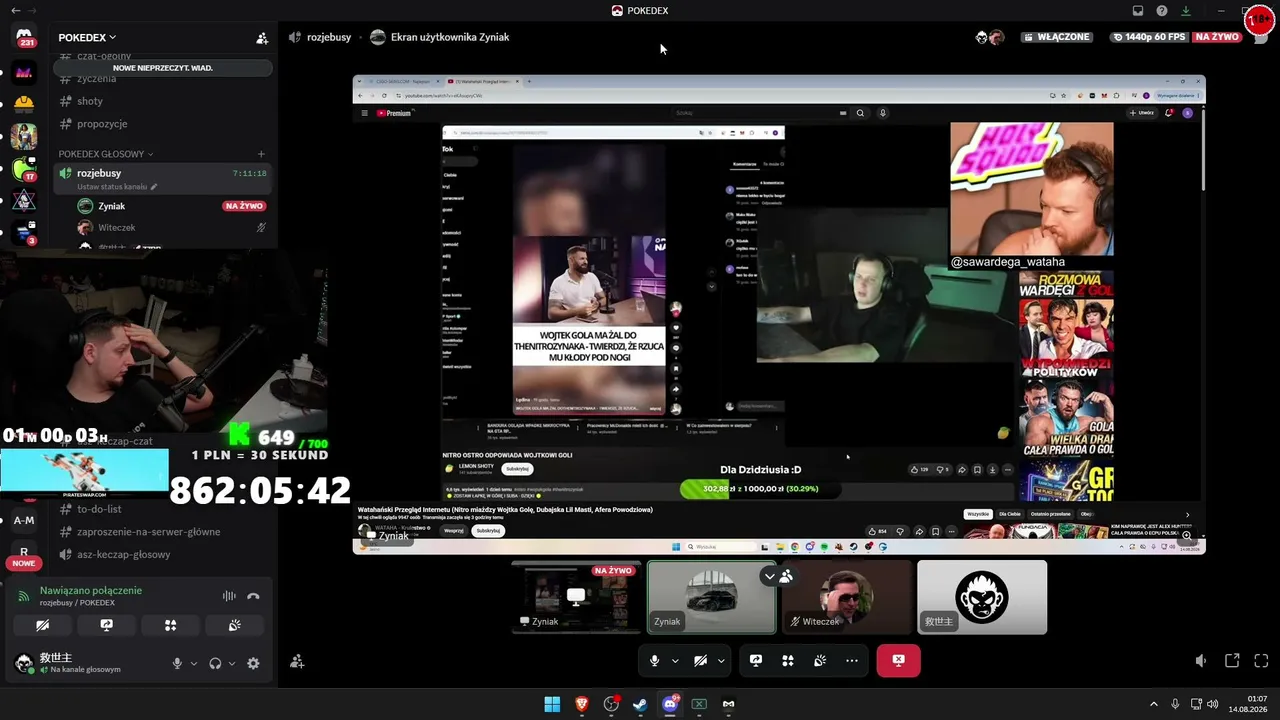The image size is (1280, 720).
Task: Open microphone device arrow in call bar
Action: coord(675,661)
